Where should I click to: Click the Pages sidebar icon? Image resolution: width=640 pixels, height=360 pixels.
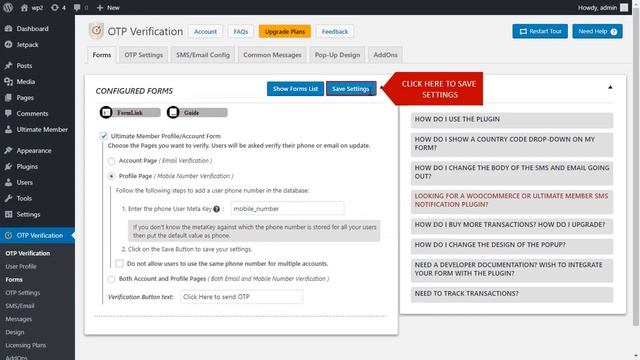tap(8, 98)
